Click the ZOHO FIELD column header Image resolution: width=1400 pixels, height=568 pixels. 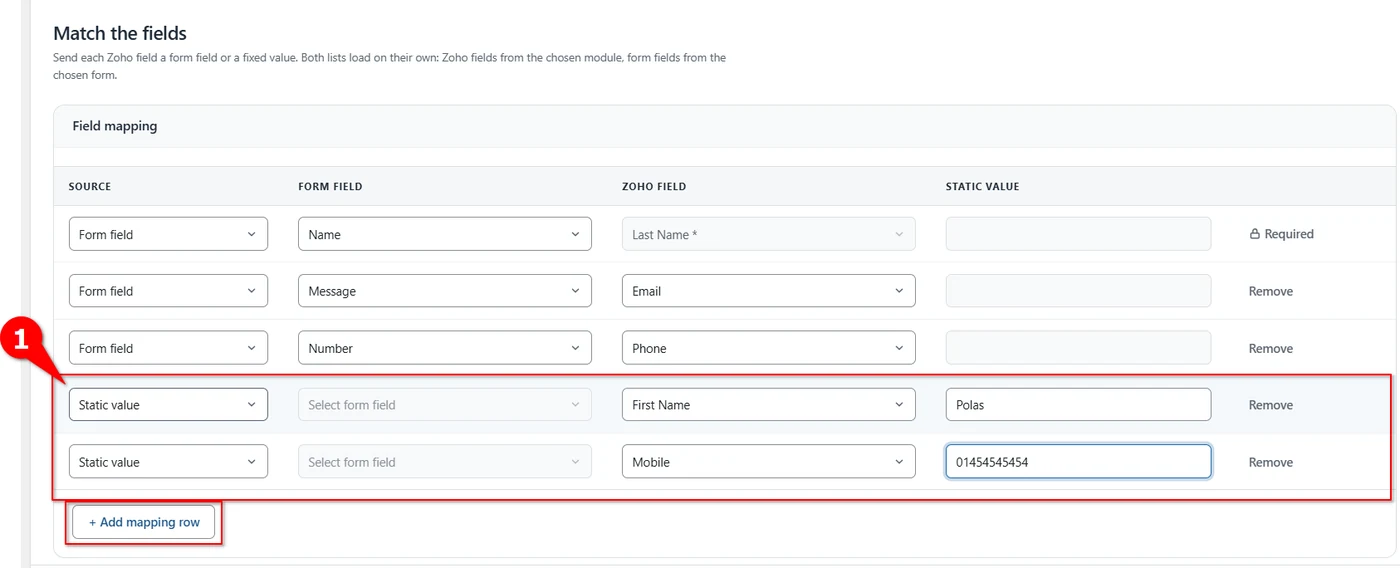point(654,187)
